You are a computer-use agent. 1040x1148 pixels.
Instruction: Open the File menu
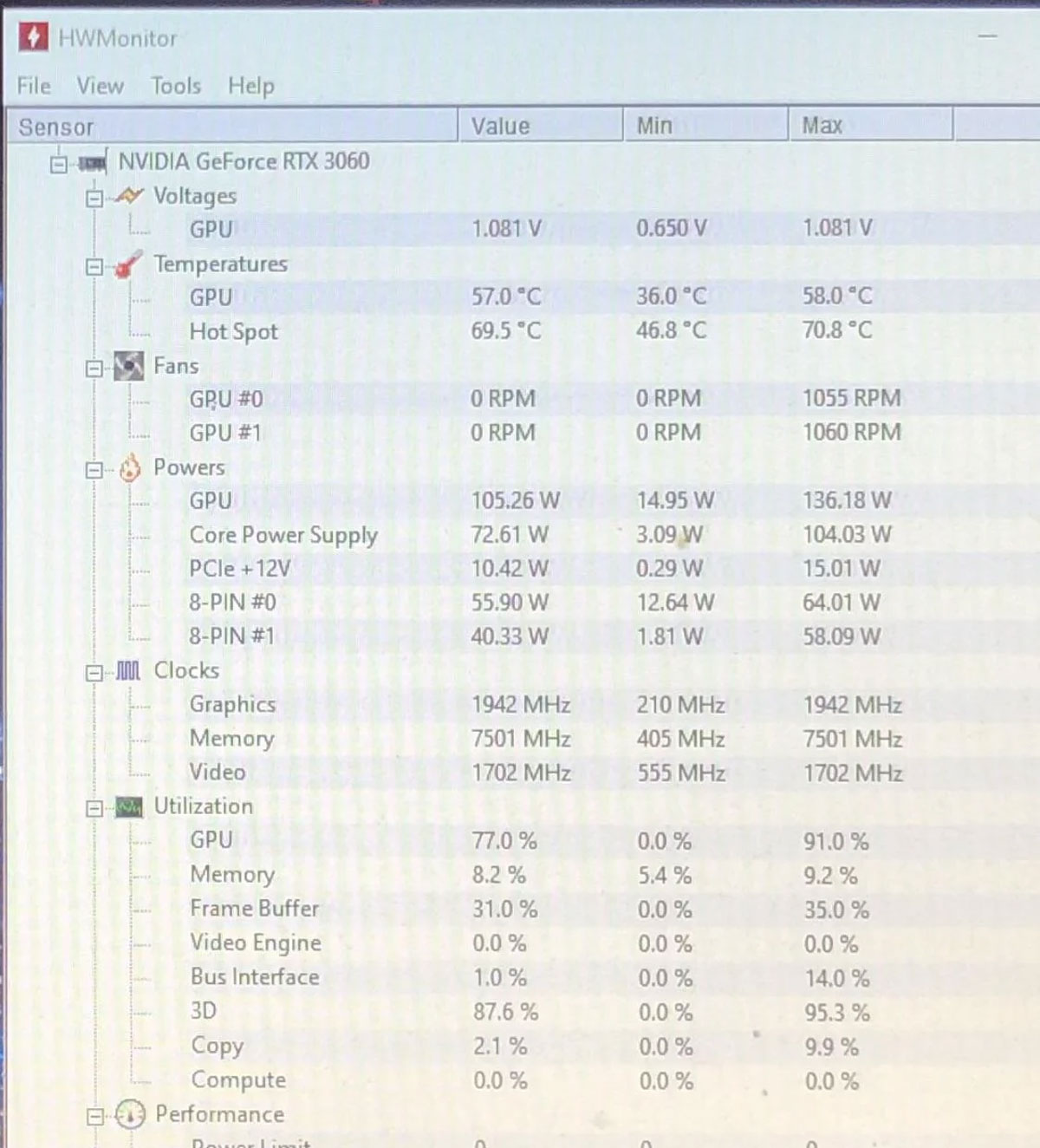(x=32, y=86)
